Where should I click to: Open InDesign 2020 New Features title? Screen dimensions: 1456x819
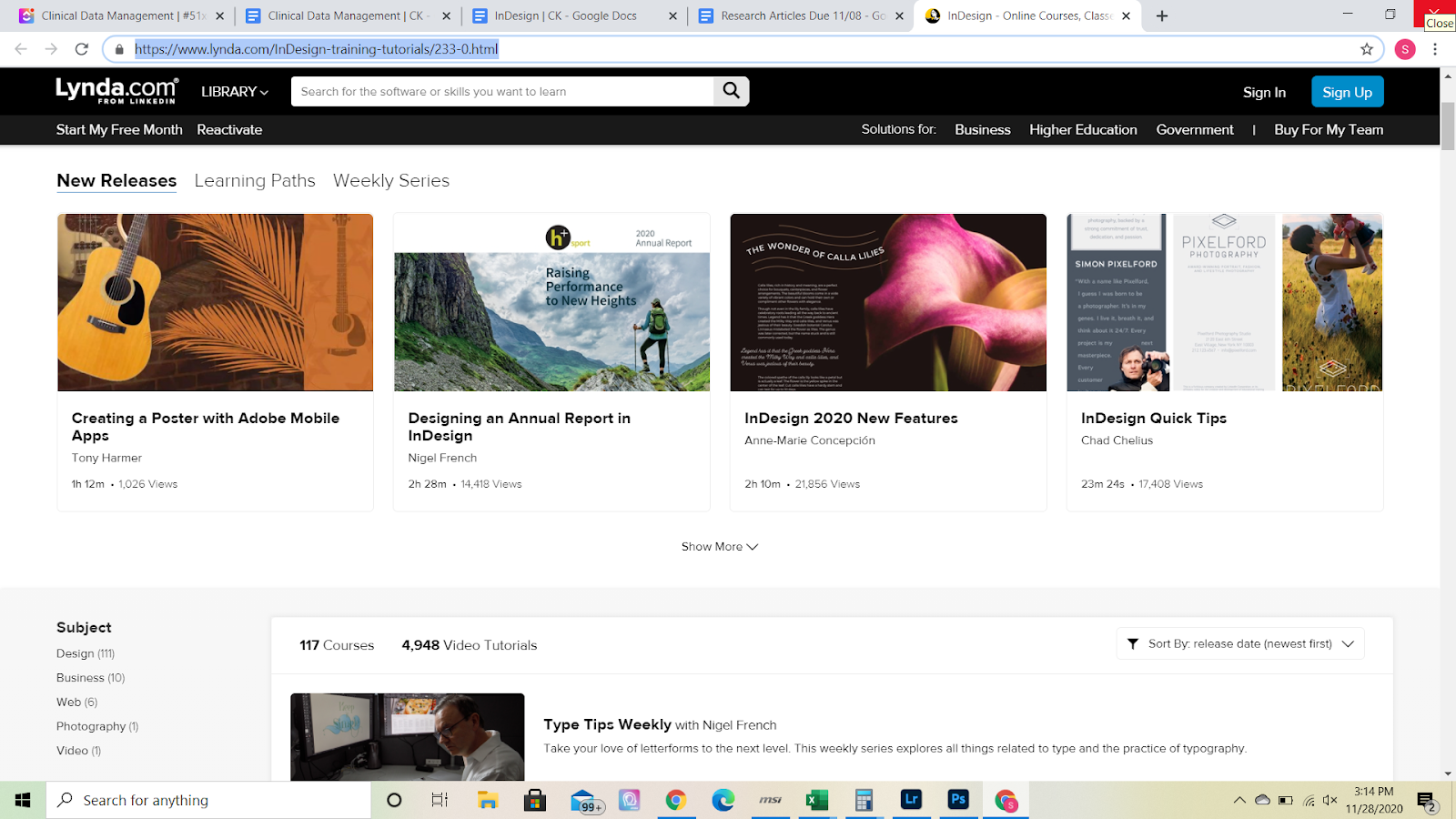click(x=851, y=418)
